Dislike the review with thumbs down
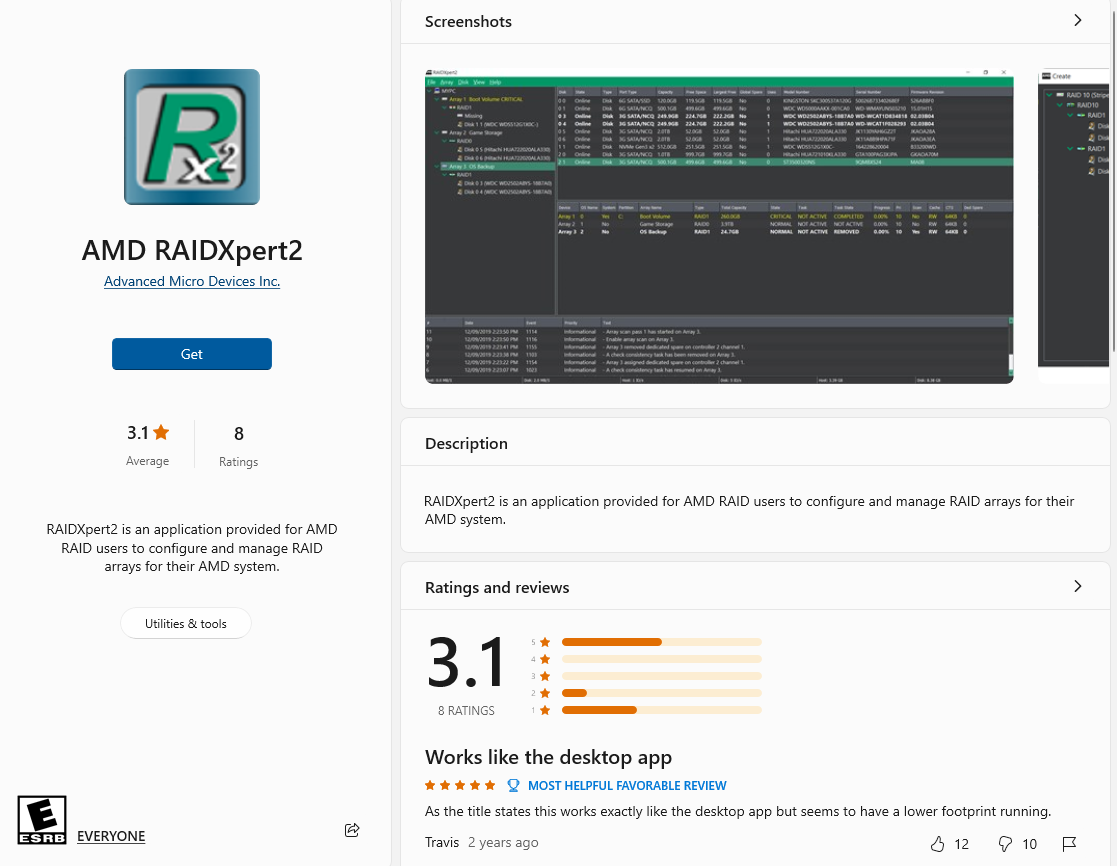This screenshot has width=1117, height=866. pyautogui.click(x=1006, y=844)
